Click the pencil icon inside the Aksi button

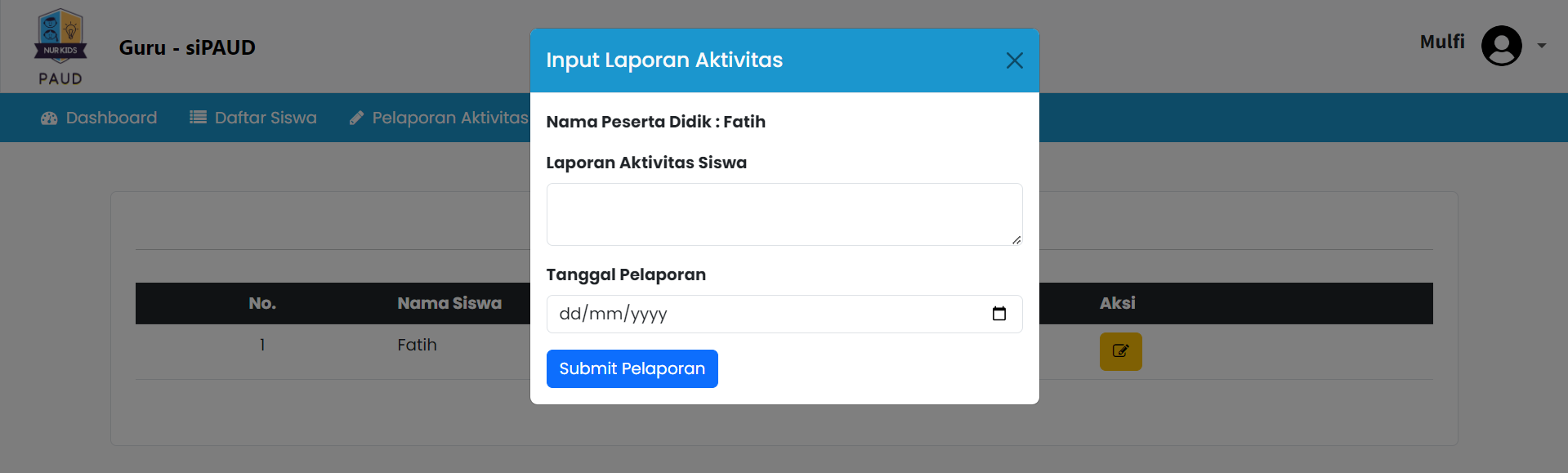pyautogui.click(x=1120, y=351)
